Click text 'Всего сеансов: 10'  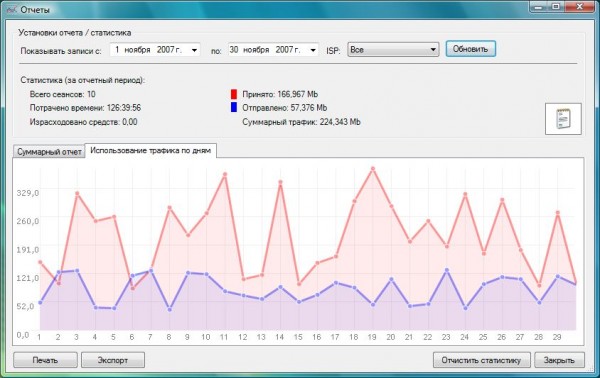click(x=63, y=94)
